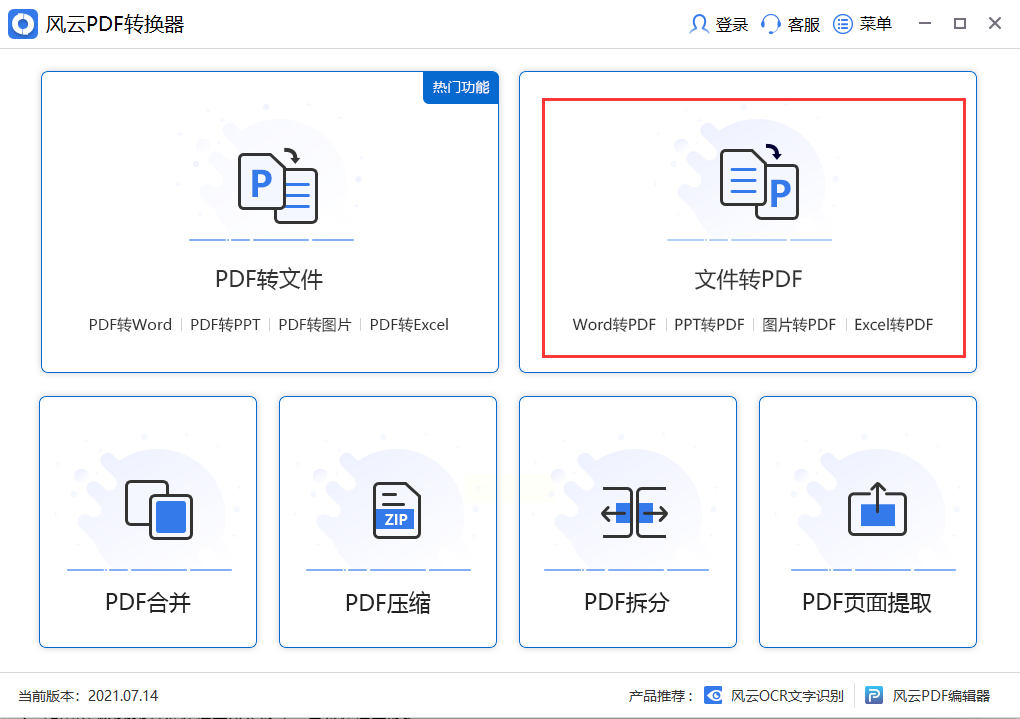Click the PDF页面提取 upload box icon

click(x=878, y=509)
